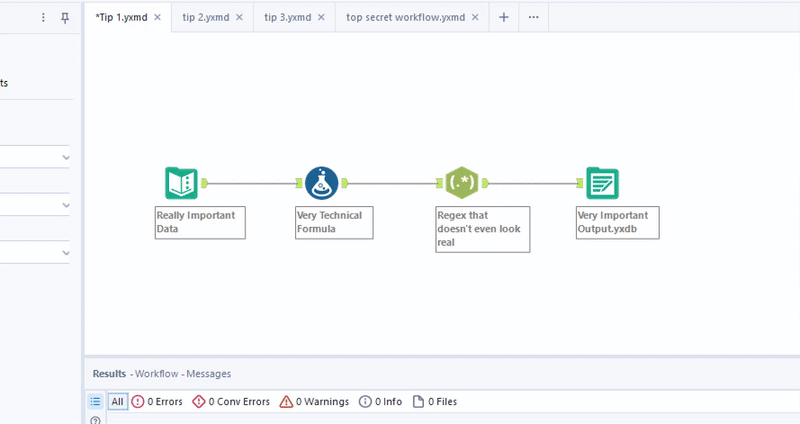Image resolution: width=800 pixels, height=424 pixels.
Task: Expand the second dropdown in left panel
Action: click(66, 205)
